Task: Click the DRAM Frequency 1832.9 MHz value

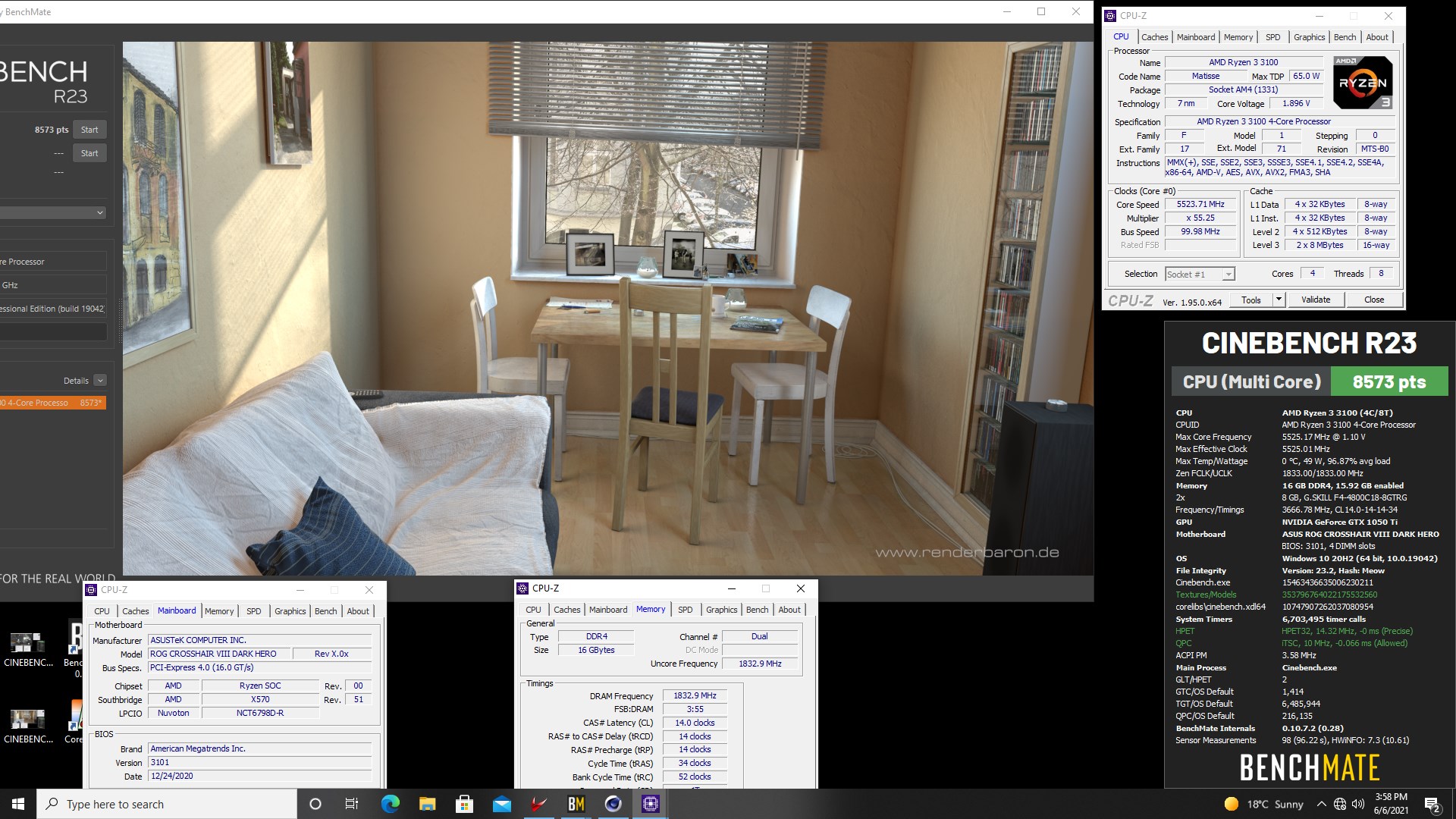Action: [x=694, y=695]
